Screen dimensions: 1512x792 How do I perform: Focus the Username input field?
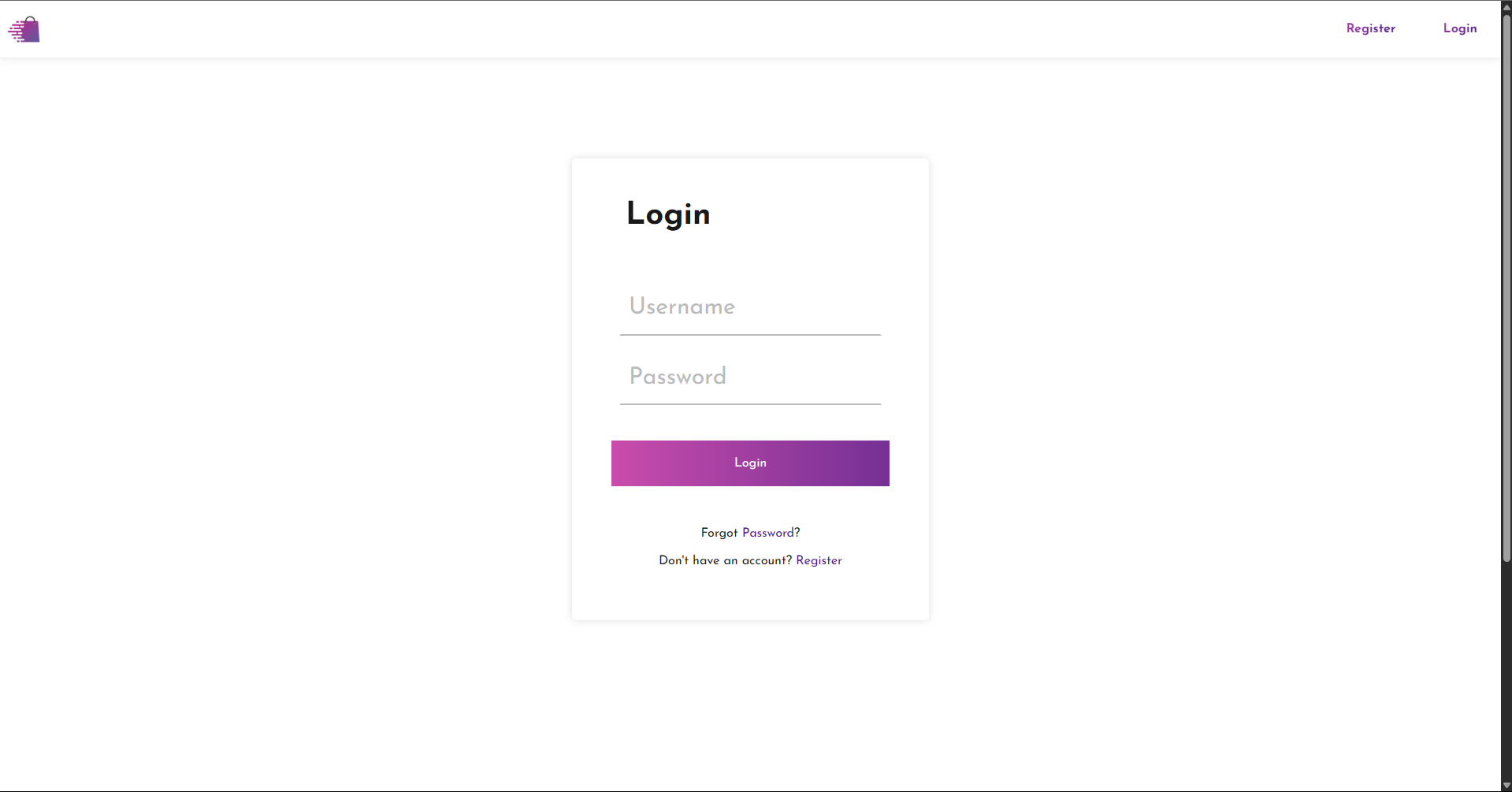(x=750, y=307)
